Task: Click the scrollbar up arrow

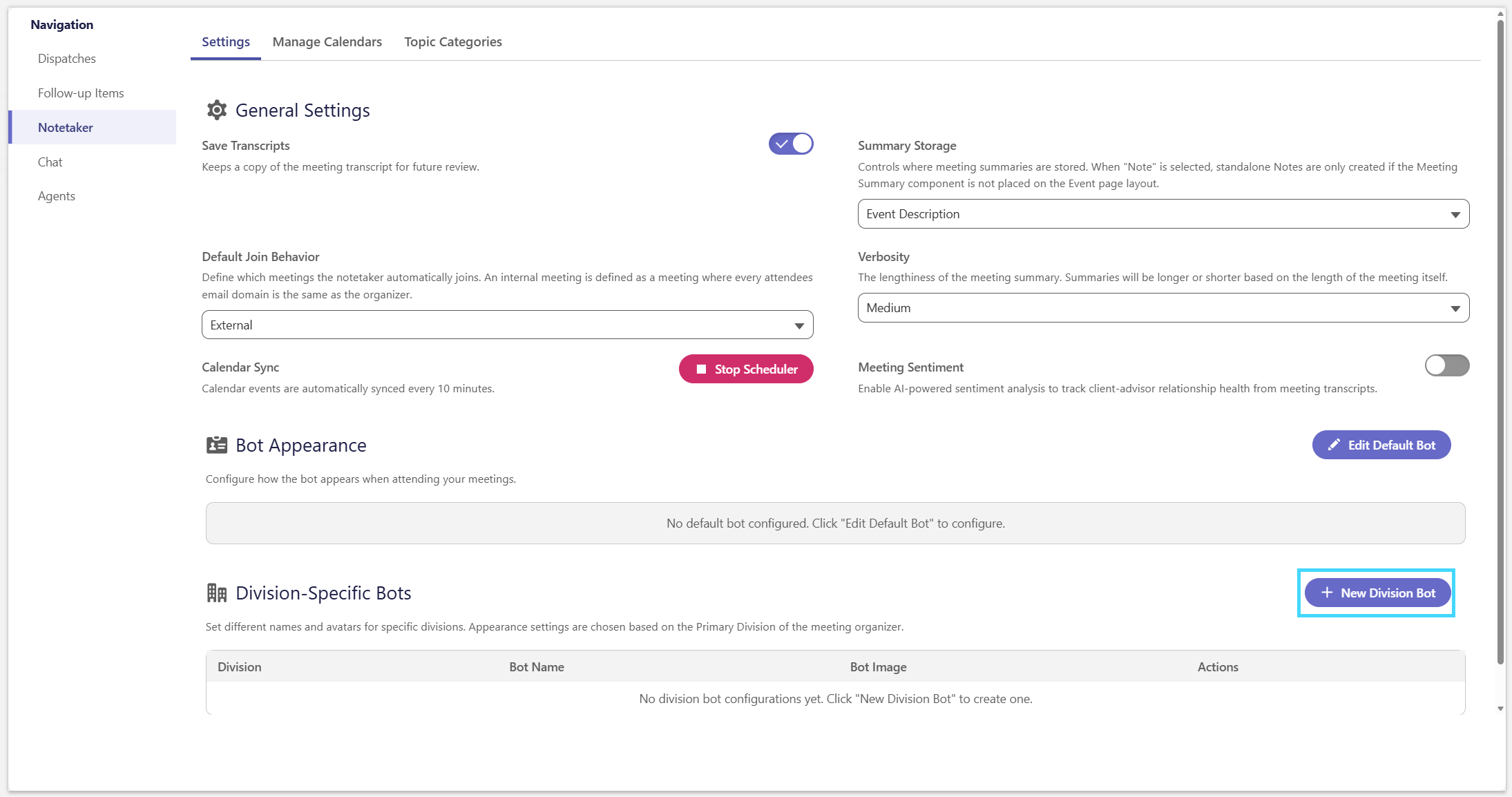Action: click(1500, 13)
